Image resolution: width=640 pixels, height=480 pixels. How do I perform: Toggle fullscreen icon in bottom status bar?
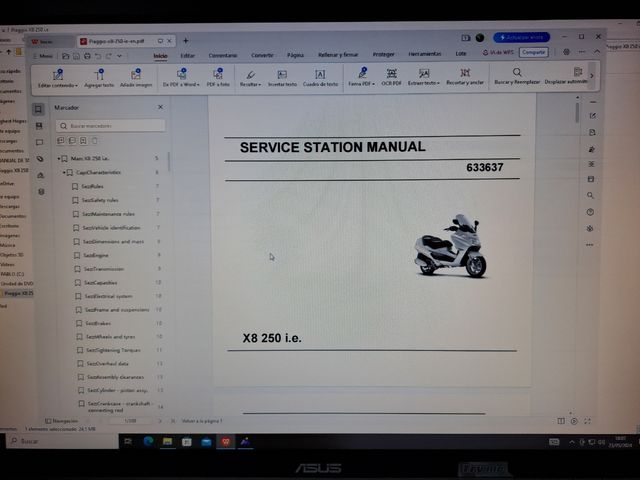tap(587, 421)
